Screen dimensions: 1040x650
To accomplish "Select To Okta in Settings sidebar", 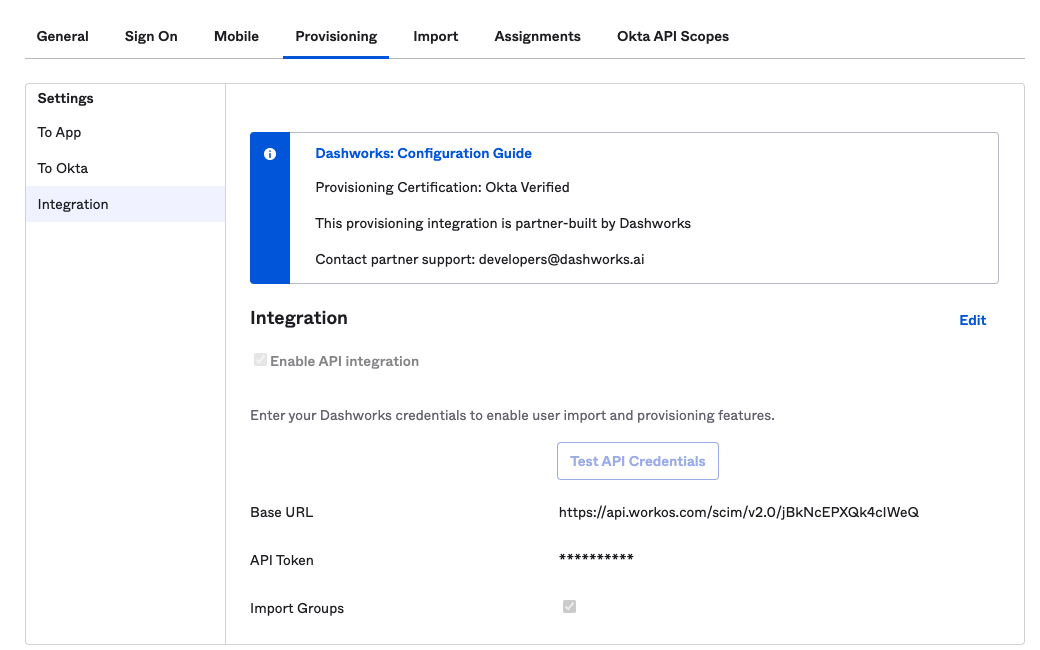I will pyautogui.click(x=63, y=168).
